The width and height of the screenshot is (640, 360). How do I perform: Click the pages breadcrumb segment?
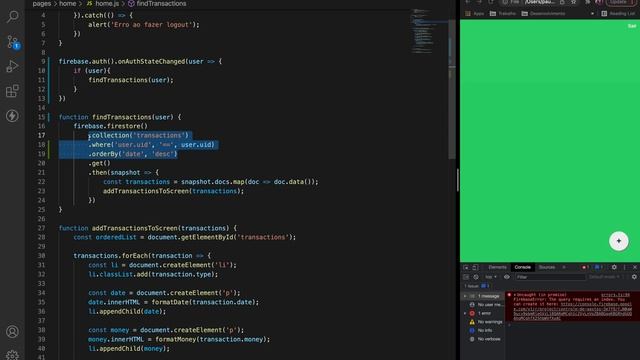(x=42, y=4)
